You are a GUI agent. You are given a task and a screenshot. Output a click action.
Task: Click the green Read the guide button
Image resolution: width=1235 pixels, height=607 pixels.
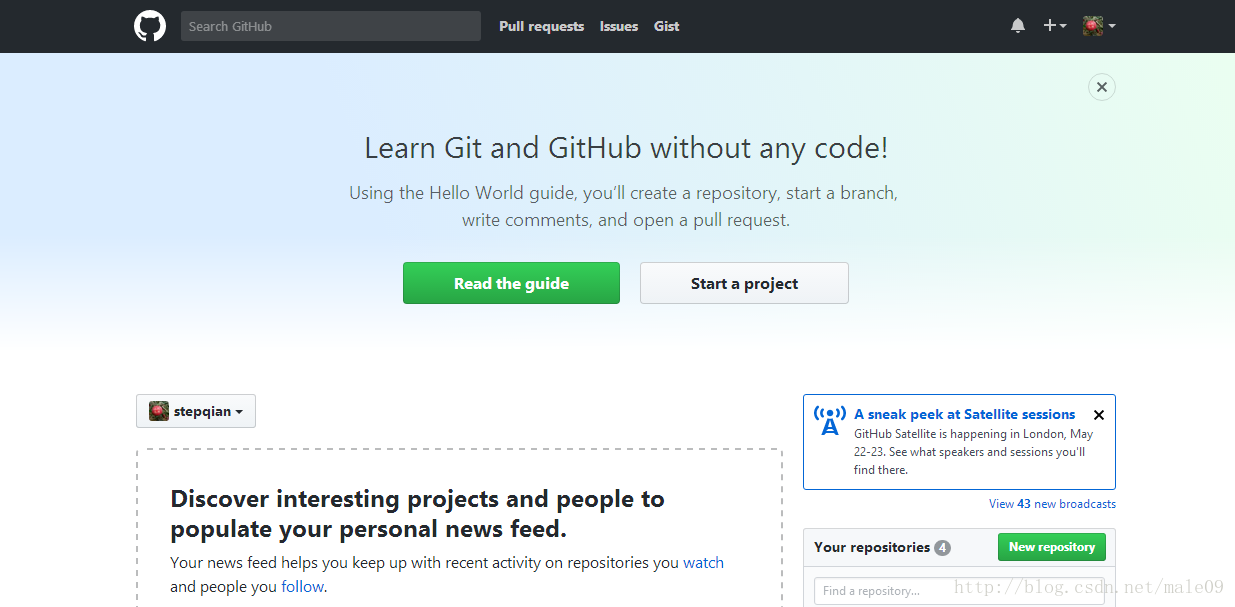[511, 283]
